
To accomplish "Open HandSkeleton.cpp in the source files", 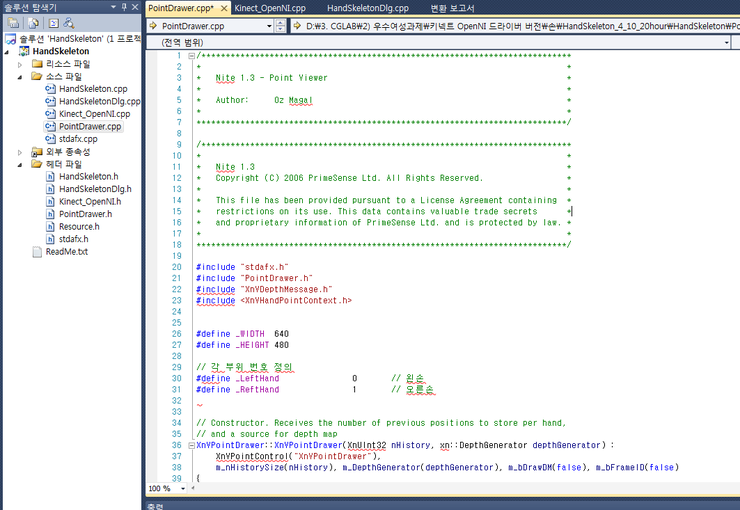I will click(x=93, y=89).
